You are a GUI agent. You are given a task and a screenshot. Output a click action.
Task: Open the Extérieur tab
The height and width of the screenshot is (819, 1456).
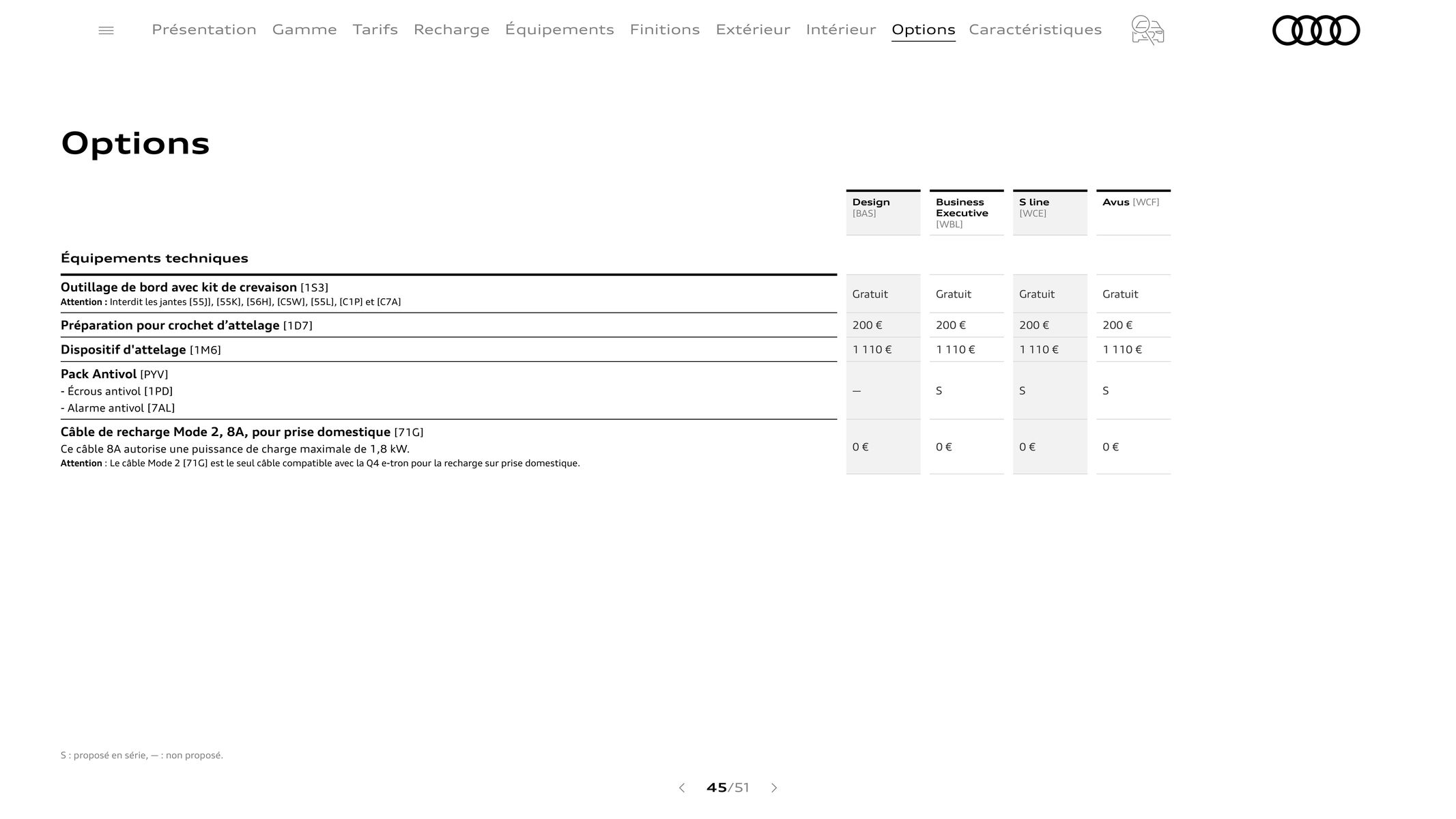[x=753, y=29]
